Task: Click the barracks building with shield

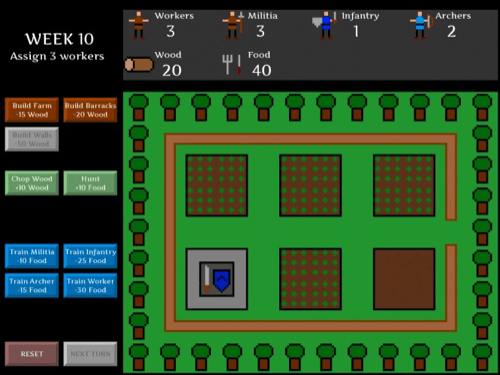Action: 217,279
